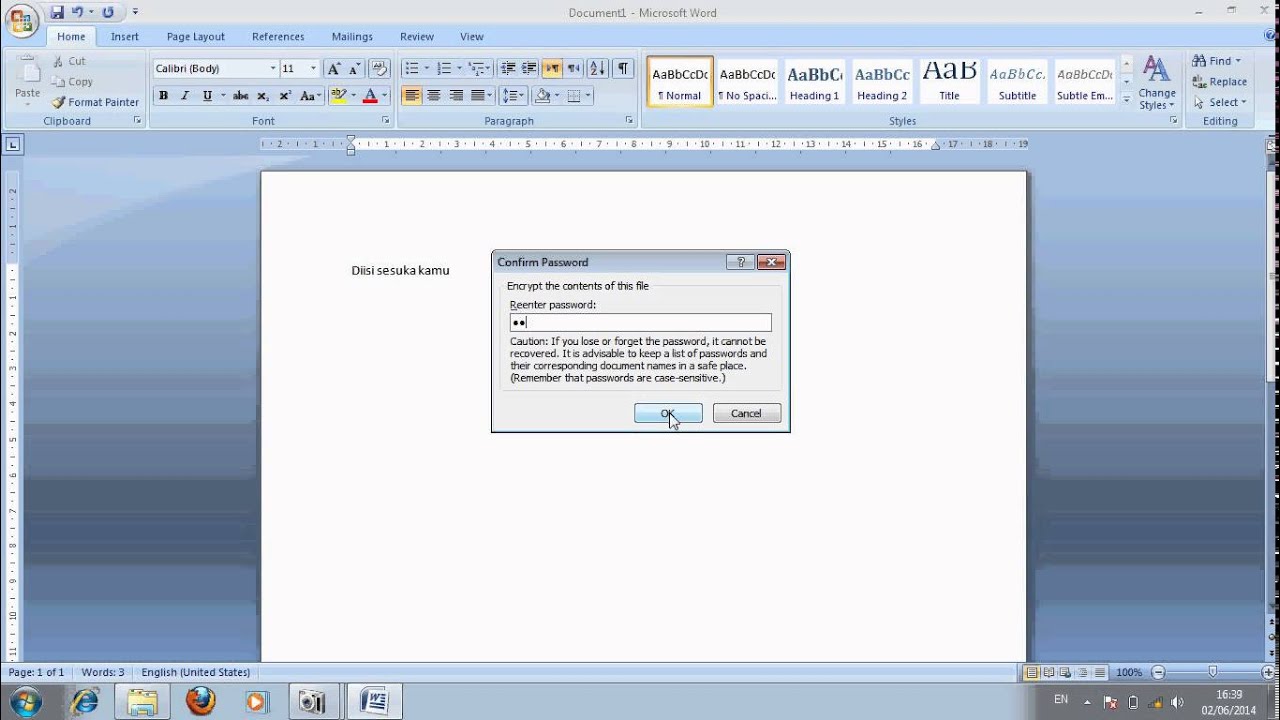This screenshot has height=720, width=1280.
Task: Increase paragraph indent
Action: pos(529,68)
